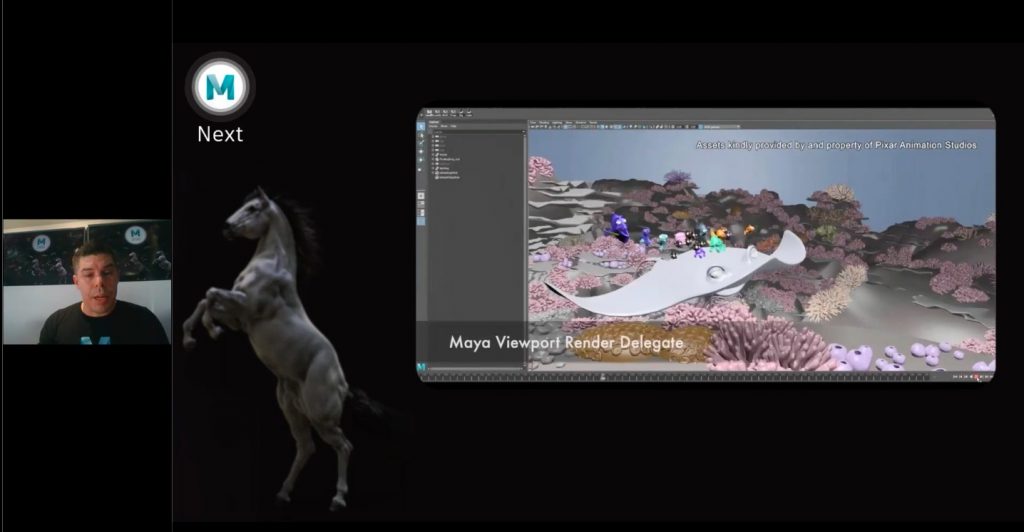Activate the Move tool in Maya toolbox
This screenshot has width=1024, height=532.
(x=421, y=151)
